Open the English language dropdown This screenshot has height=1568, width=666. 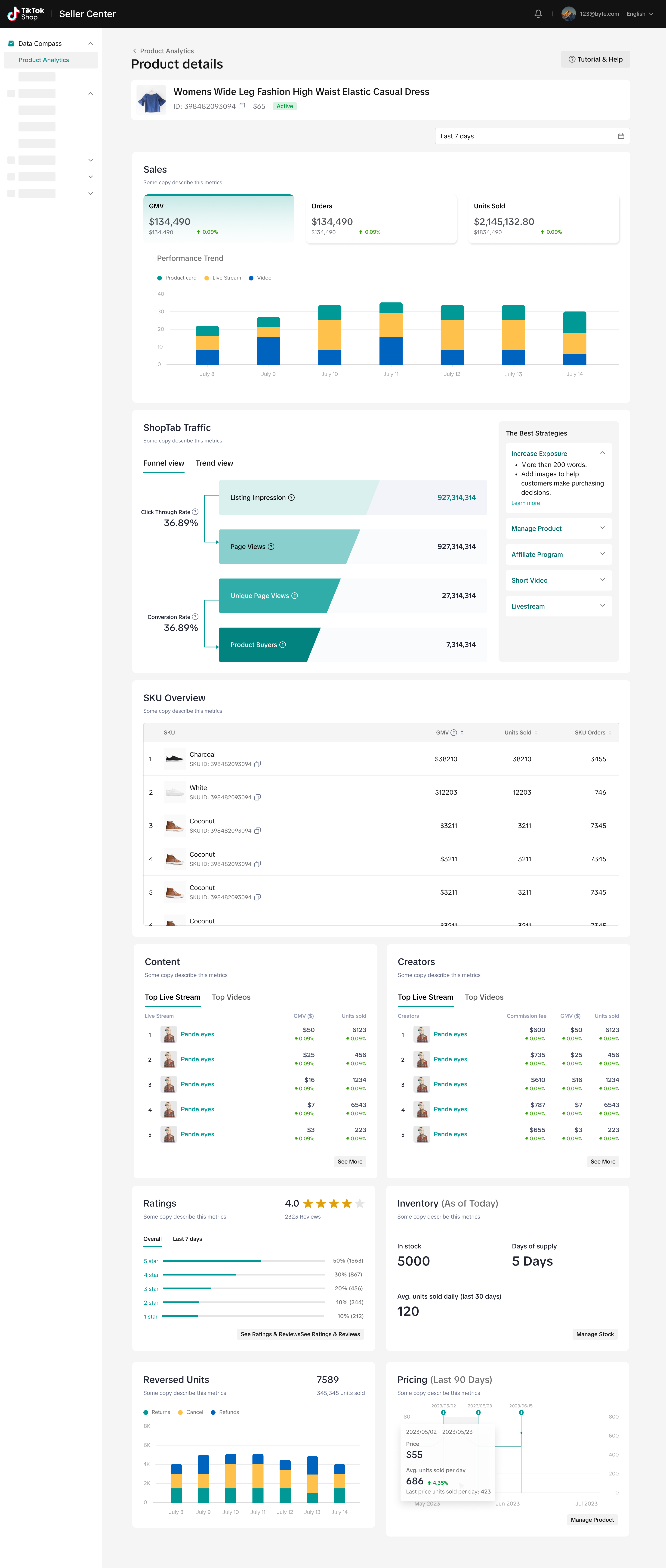640,14
